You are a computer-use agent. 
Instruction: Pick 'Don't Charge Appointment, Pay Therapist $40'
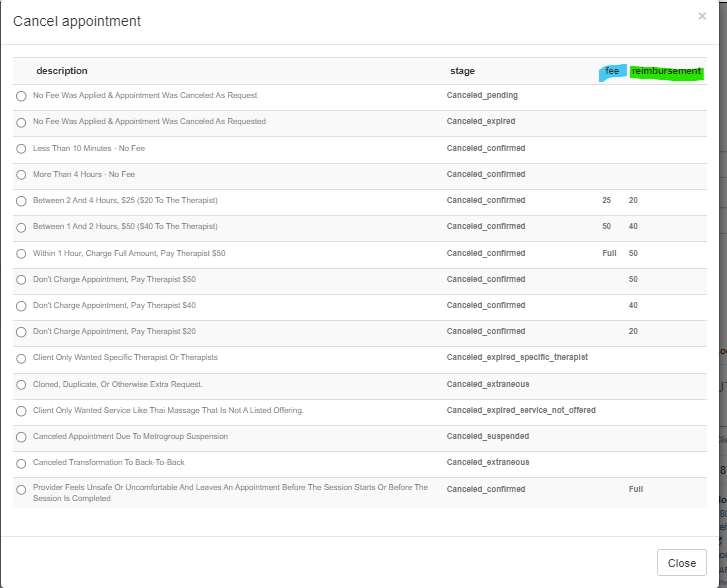point(21,306)
